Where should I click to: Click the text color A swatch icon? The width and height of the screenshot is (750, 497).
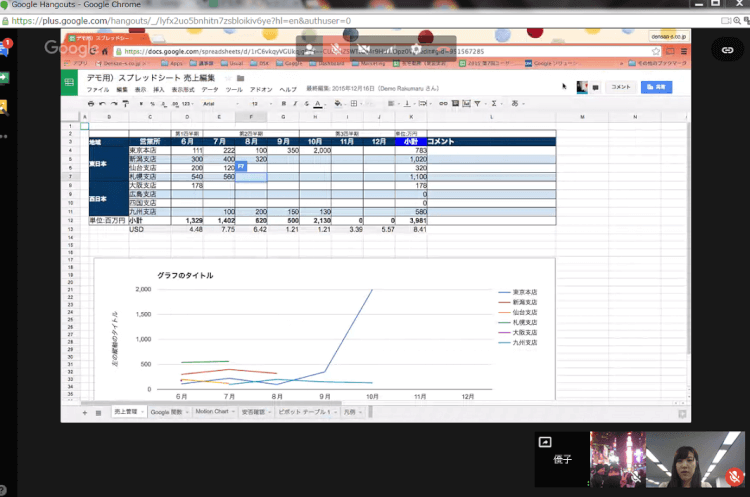[318, 103]
